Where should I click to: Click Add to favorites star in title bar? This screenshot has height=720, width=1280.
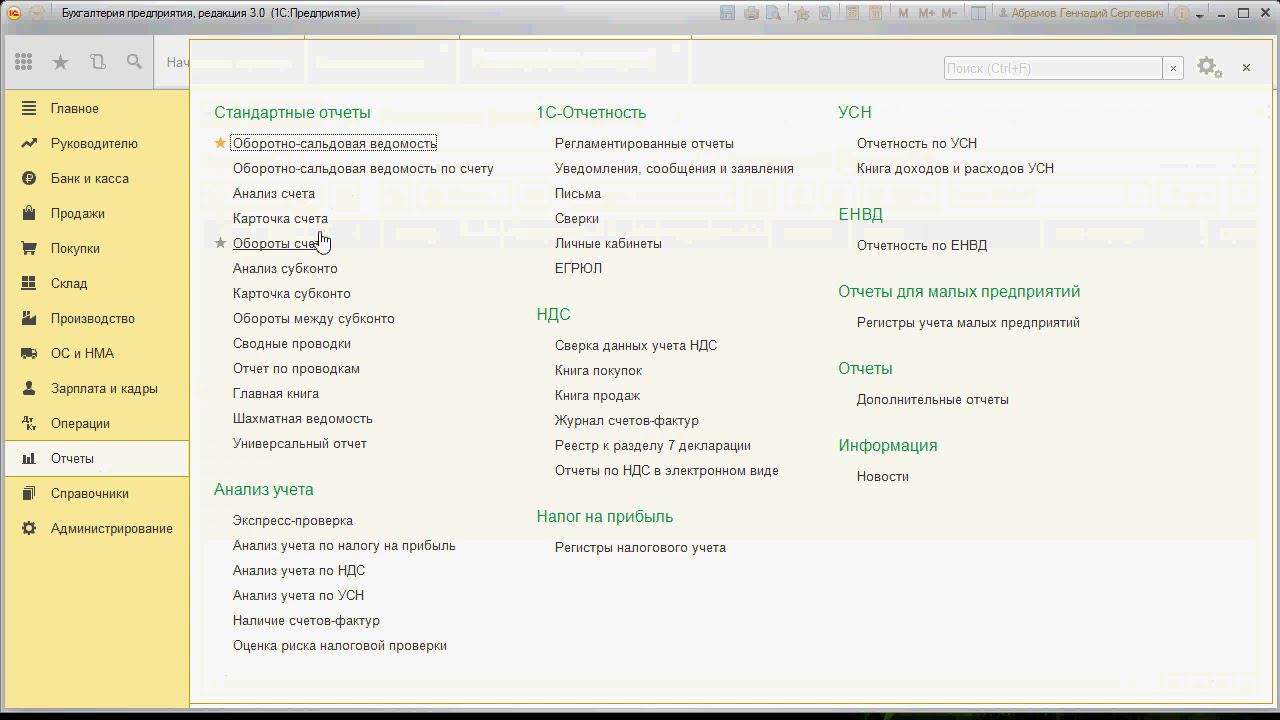pyautogui.click(x=802, y=13)
